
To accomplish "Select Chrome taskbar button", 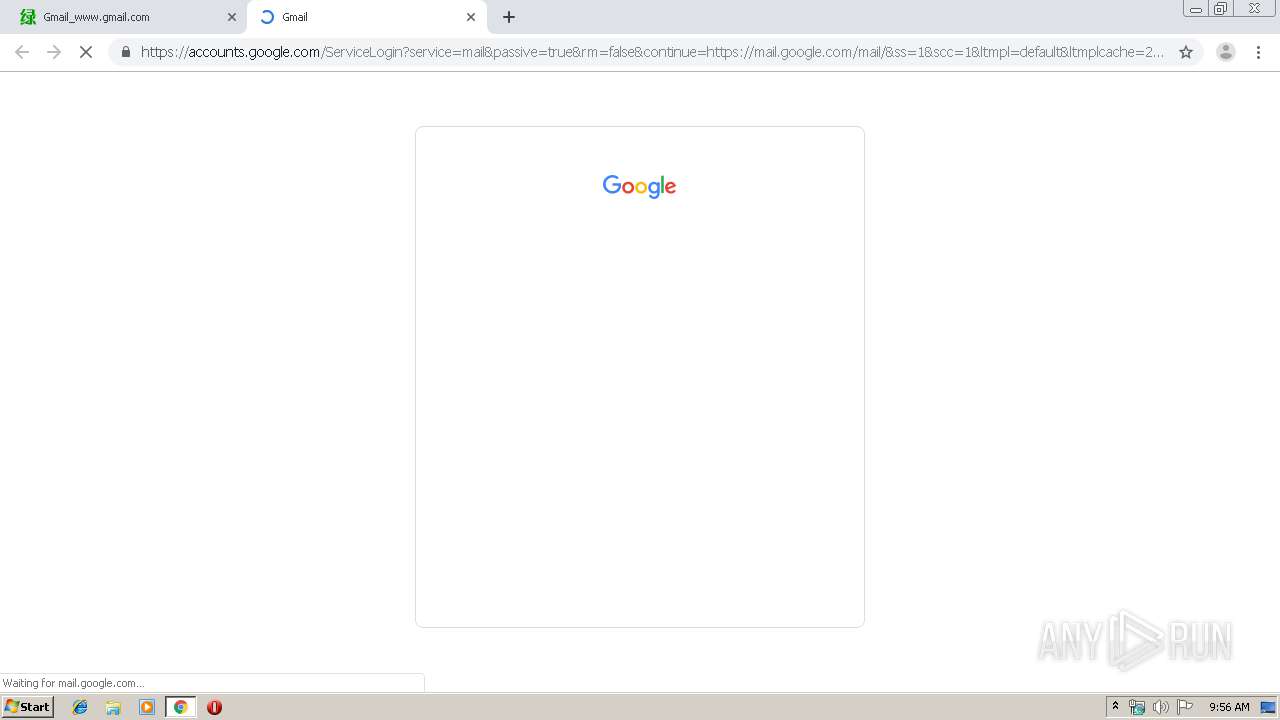I will [x=180, y=707].
